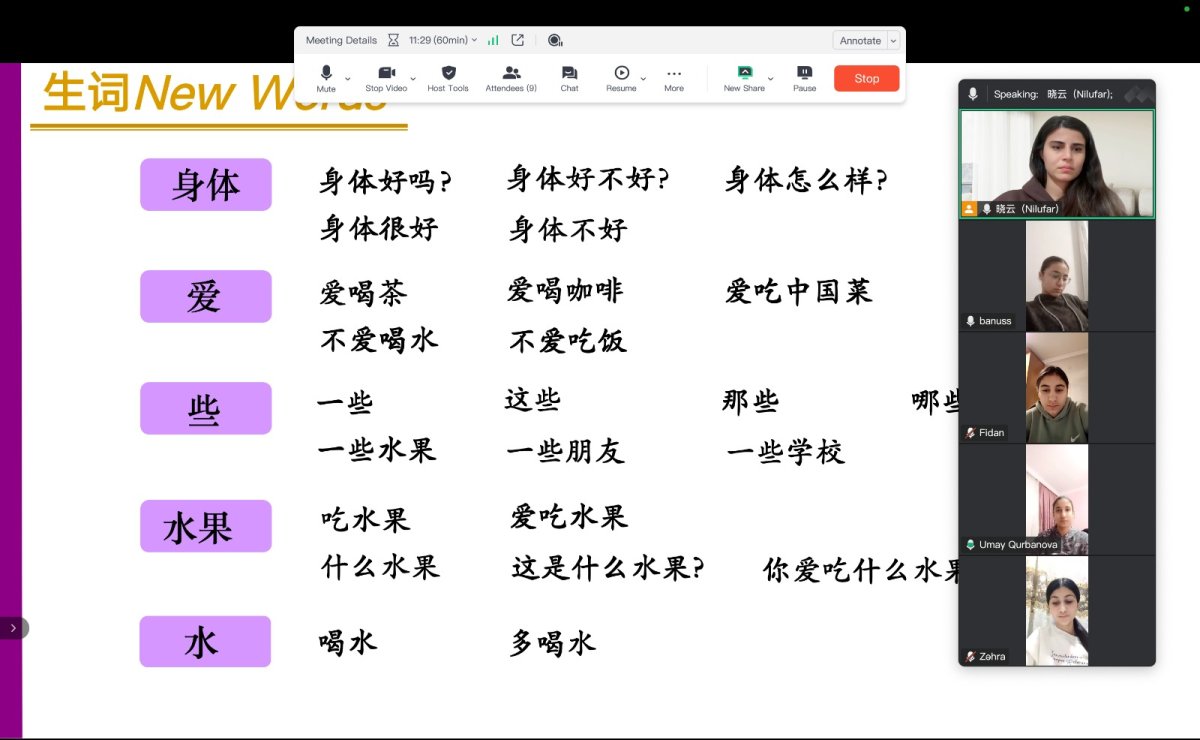Screen dimensions: 1200x740
Task: Click microphone icon next to banuss
Action: click(x=970, y=321)
